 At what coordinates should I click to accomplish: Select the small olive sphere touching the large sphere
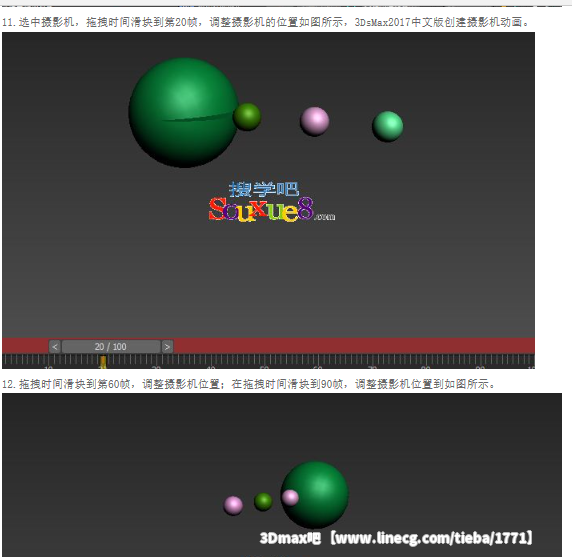pos(247,117)
